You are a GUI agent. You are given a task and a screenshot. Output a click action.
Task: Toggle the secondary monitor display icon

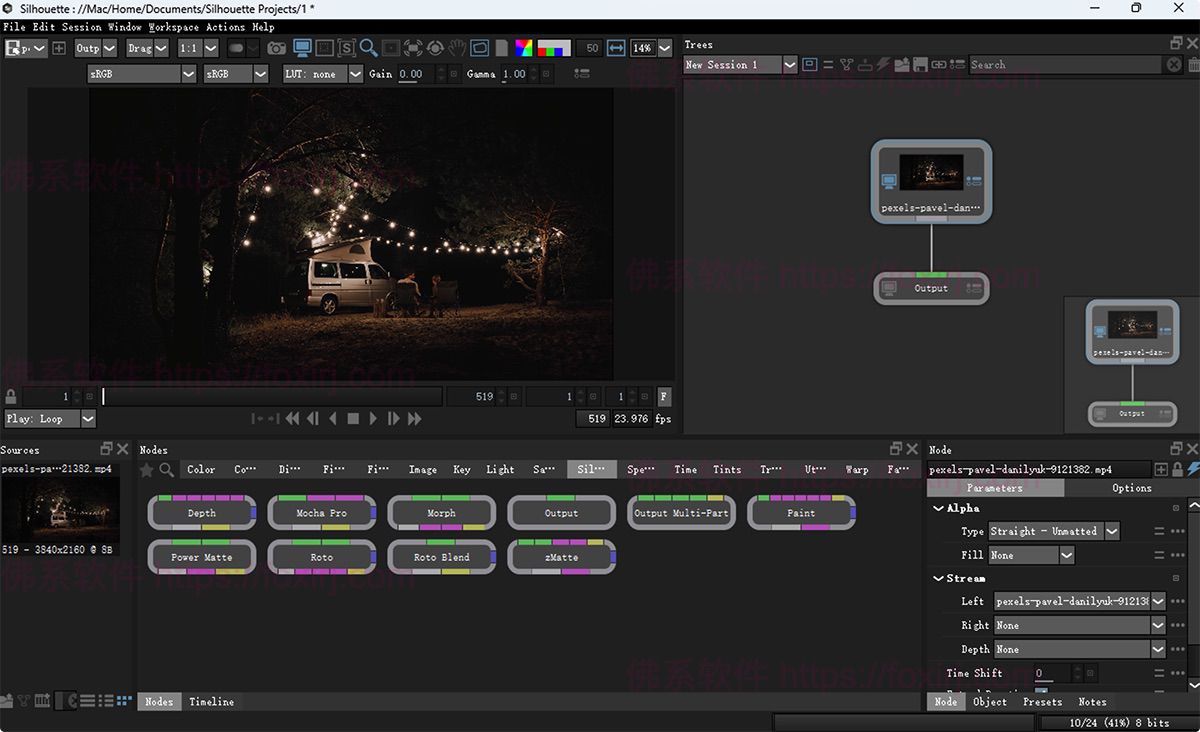[302, 48]
